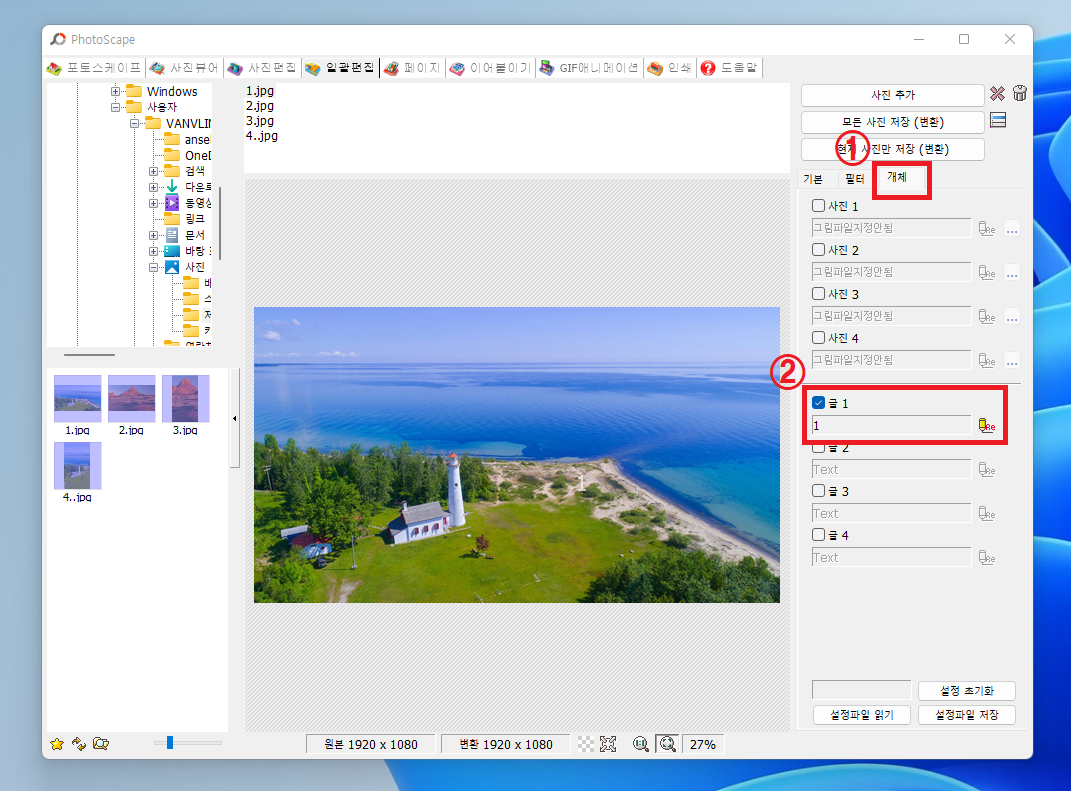Enable the 사진 1 checkbox
This screenshot has width=1071, height=791.
click(x=818, y=206)
